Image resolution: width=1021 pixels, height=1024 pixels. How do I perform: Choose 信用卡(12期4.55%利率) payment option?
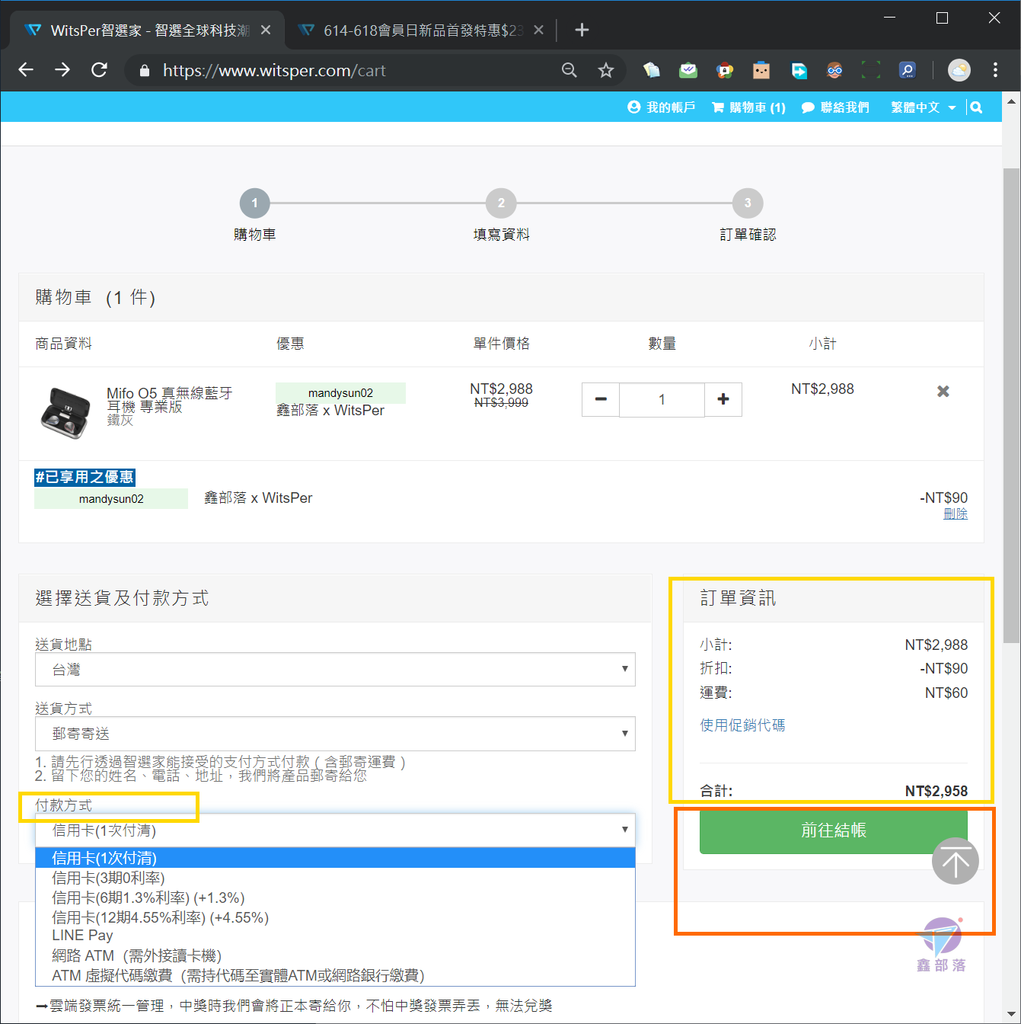pyautogui.click(x=335, y=918)
